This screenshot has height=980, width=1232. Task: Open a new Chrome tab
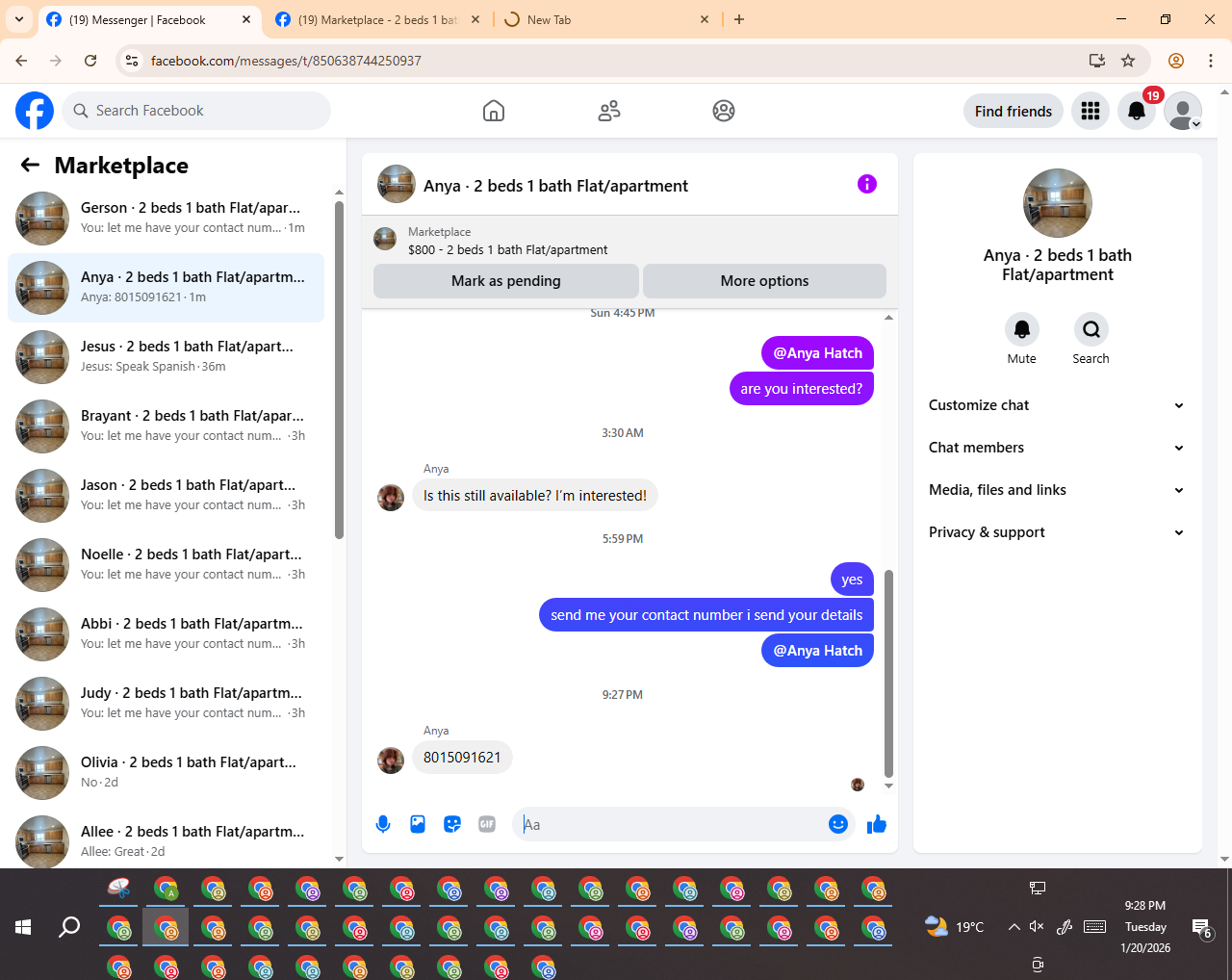tap(739, 19)
